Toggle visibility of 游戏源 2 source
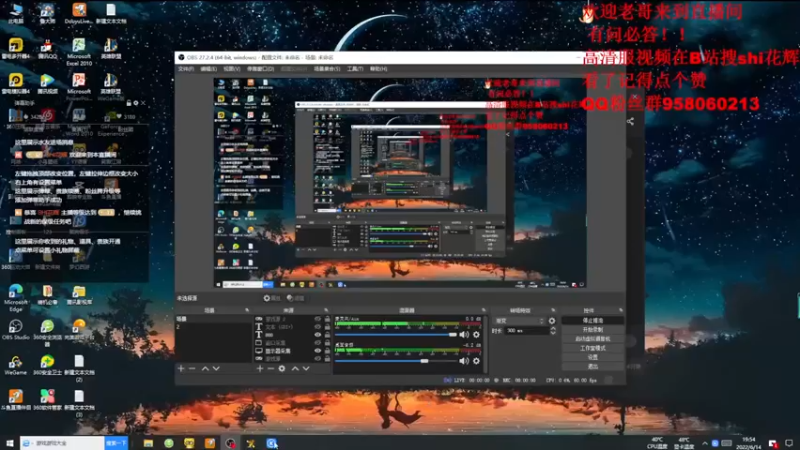The height and width of the screenshot is (450, 800). pyautogui.click(x=317, y=319)
